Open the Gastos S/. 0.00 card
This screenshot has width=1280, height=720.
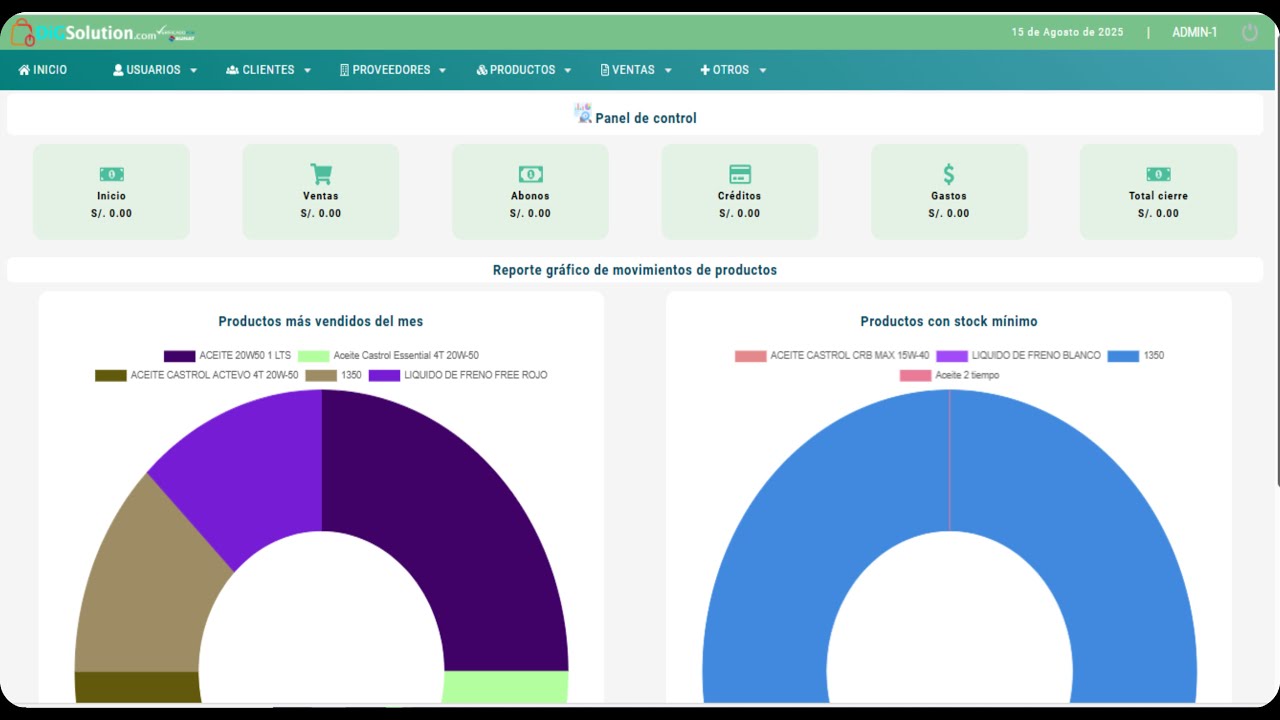(949, 192)
